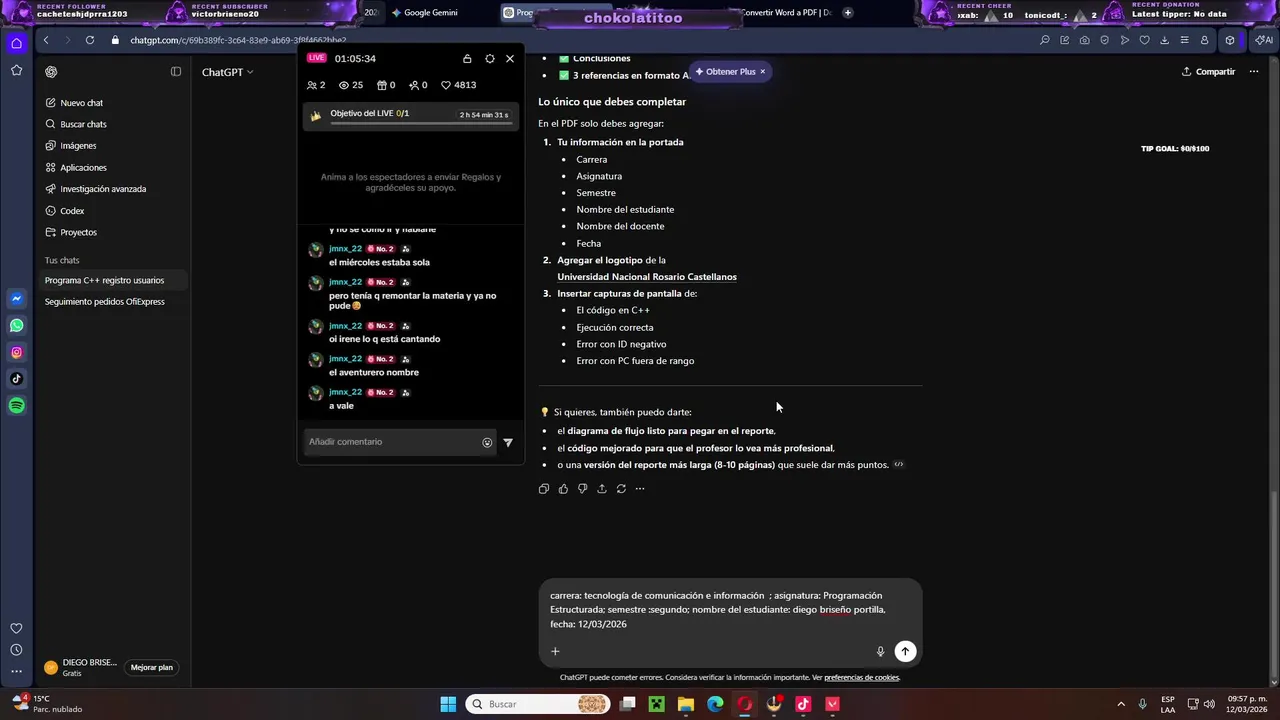Image resolution: width=1280 pixels, height=720 pixels.
Task: Activate the voice dictation microphone
Action: tap(880, 652)
